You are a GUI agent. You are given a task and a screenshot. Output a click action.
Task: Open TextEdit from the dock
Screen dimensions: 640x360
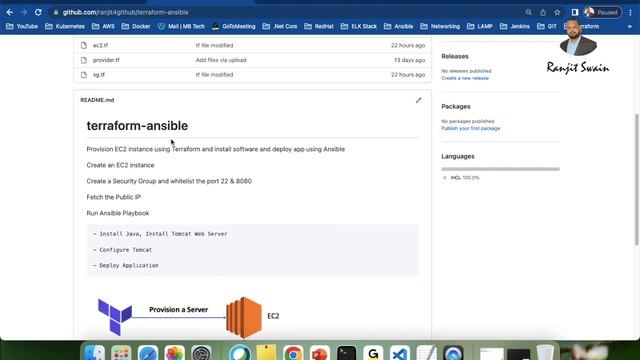coord(426,353)
